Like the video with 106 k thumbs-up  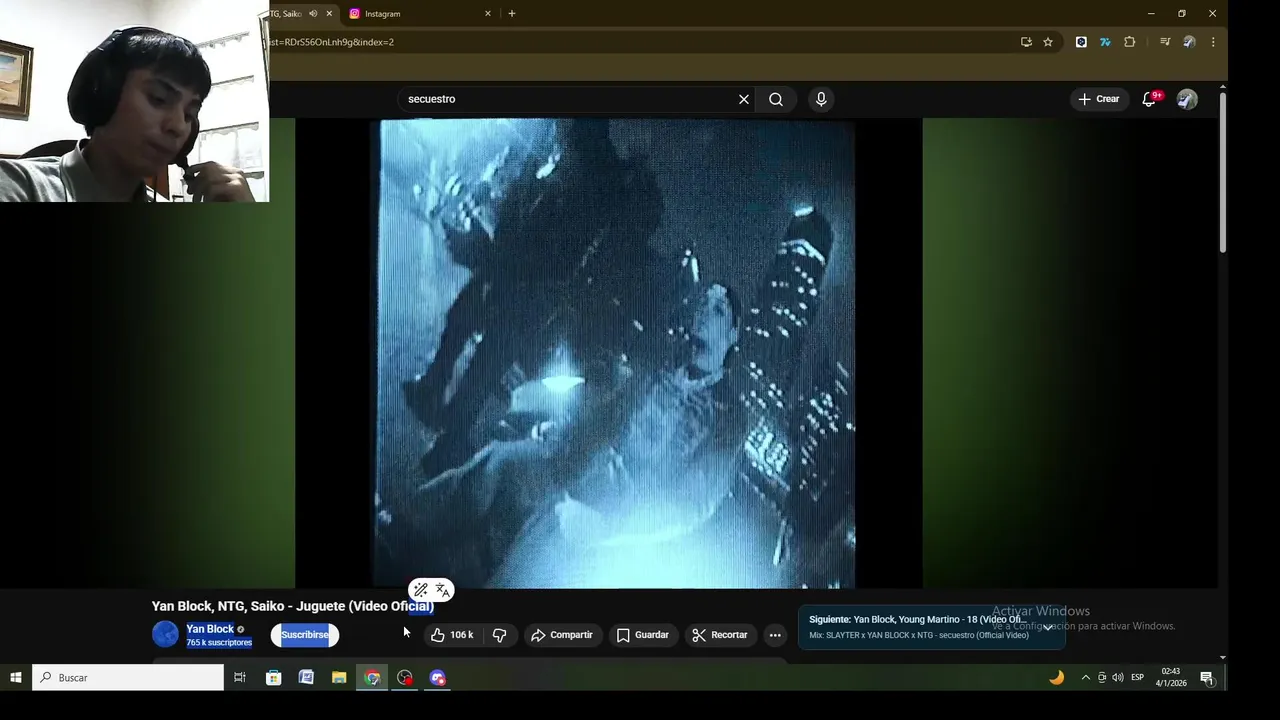click(x=452, y=635)
